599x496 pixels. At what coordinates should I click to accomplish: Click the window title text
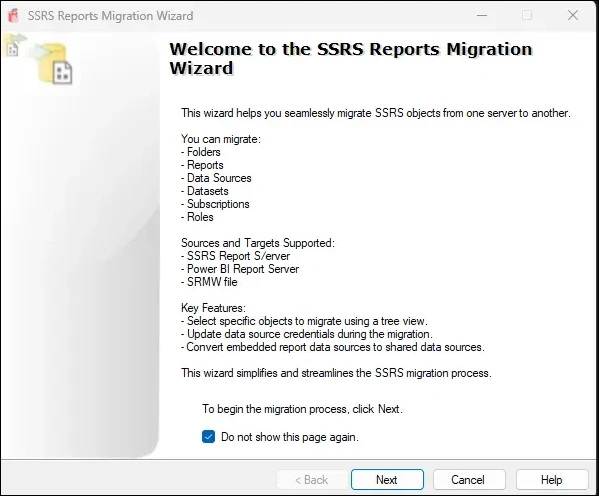[110, 16]
